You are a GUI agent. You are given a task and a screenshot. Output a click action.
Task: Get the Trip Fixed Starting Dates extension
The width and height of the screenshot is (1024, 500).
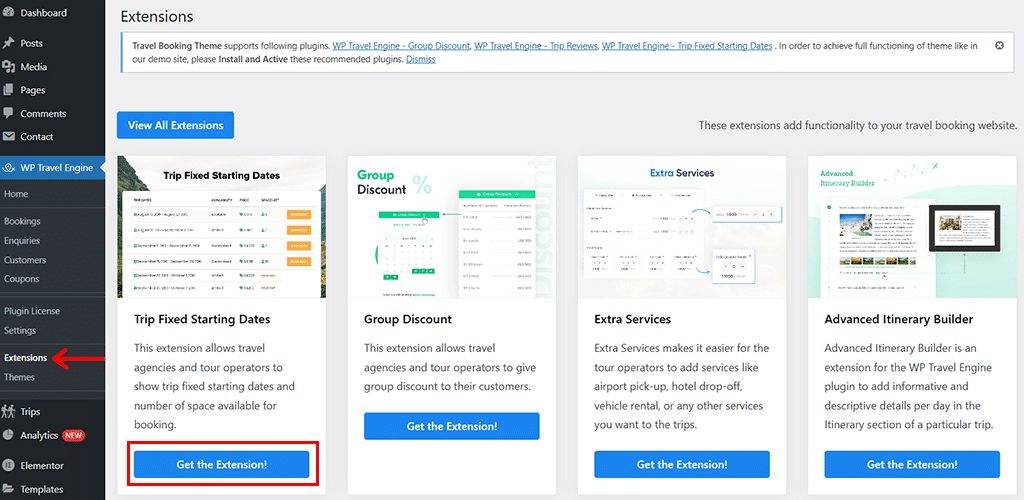221,464
